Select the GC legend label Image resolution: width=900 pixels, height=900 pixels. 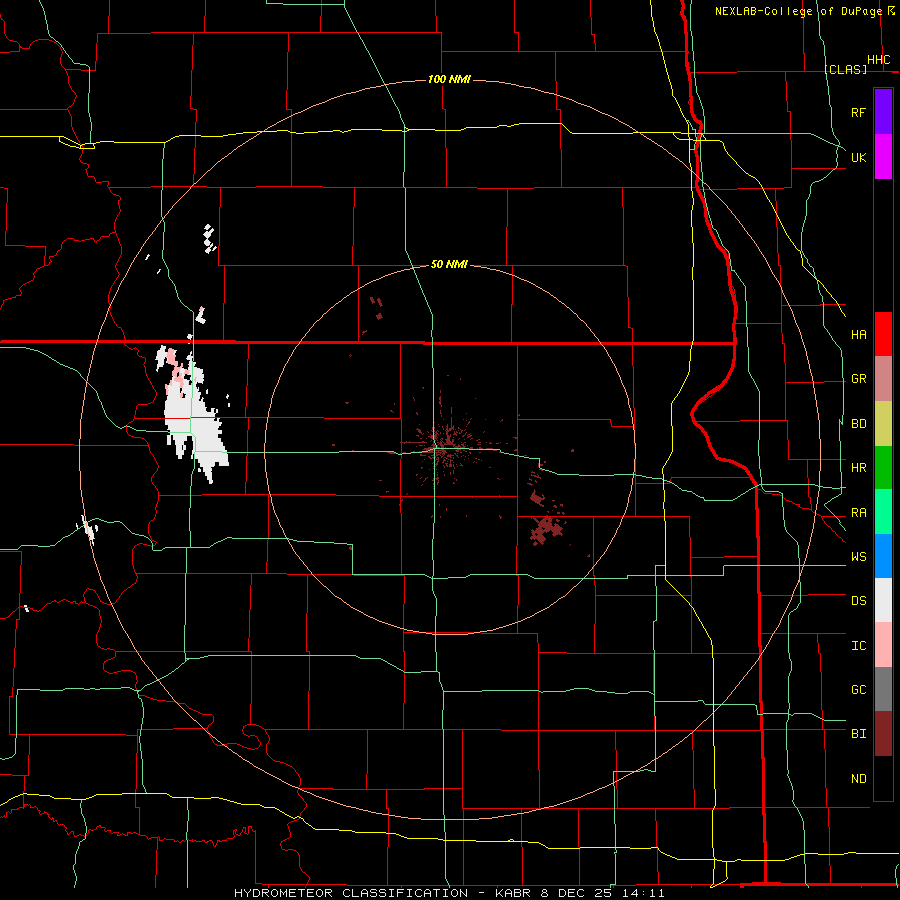click(858, 690)
